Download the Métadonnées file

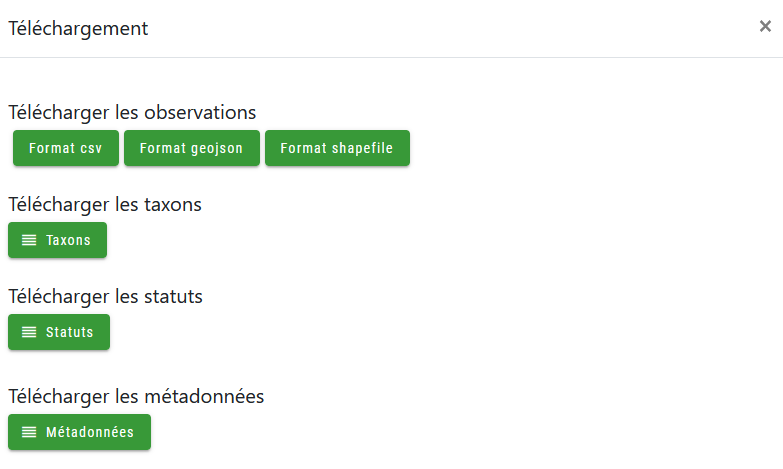pyautogui.click(x=79, y=432)
